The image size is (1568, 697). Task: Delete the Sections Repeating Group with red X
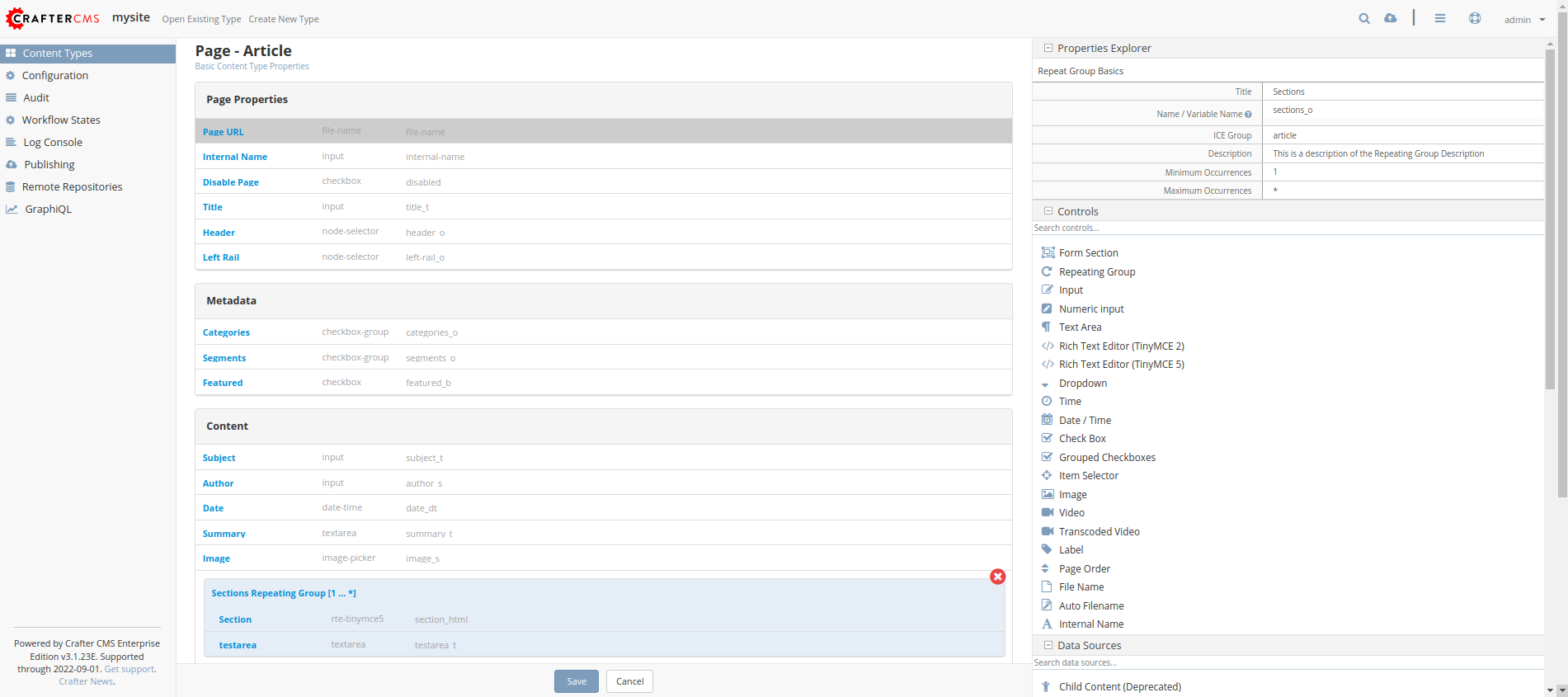tap(998, 577)
